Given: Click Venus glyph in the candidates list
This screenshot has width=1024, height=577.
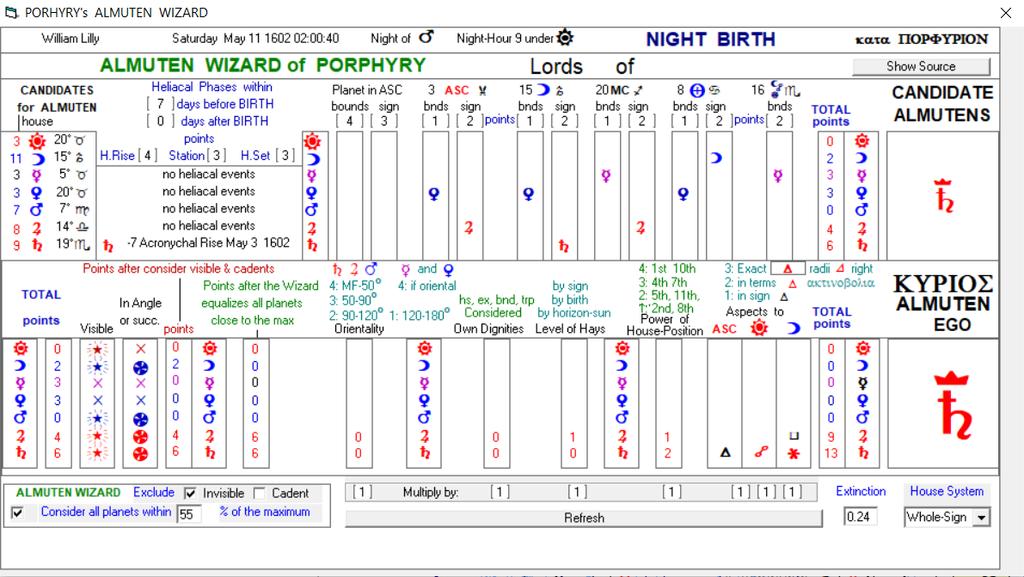Looking at the screenshot, I should tap(37, 193).
